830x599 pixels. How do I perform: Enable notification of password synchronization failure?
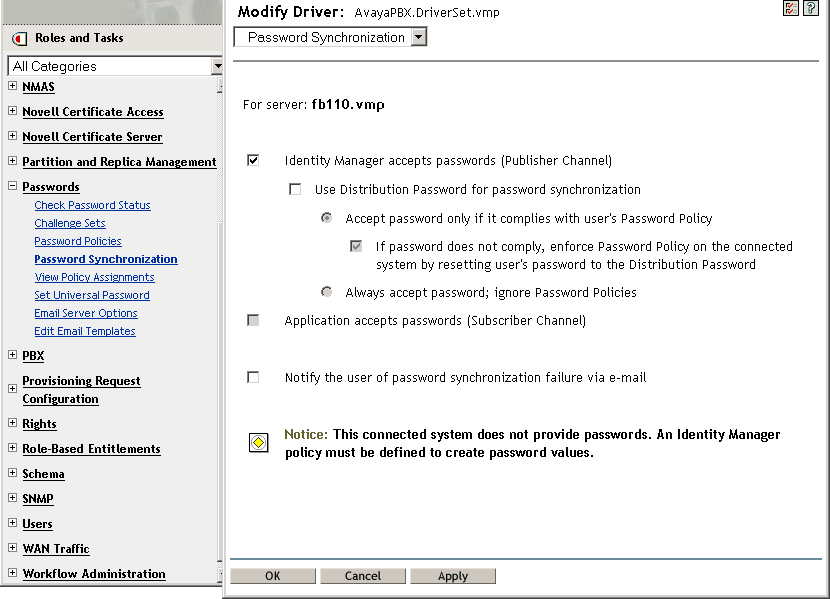[x=253, y=377]
